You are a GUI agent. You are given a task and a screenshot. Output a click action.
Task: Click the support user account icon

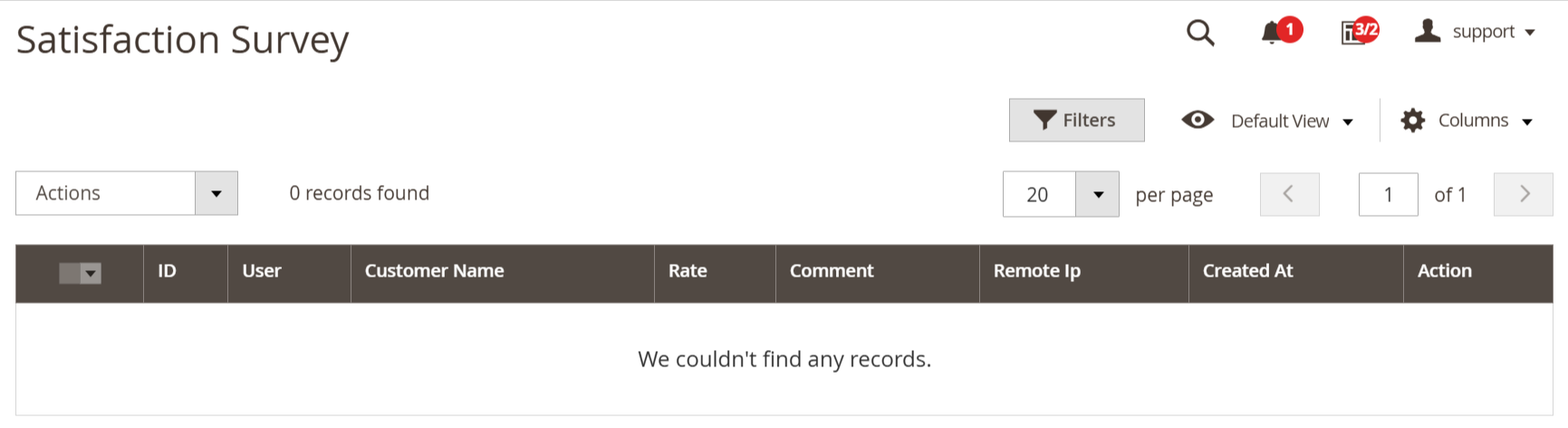click(x=1428, y=32)
